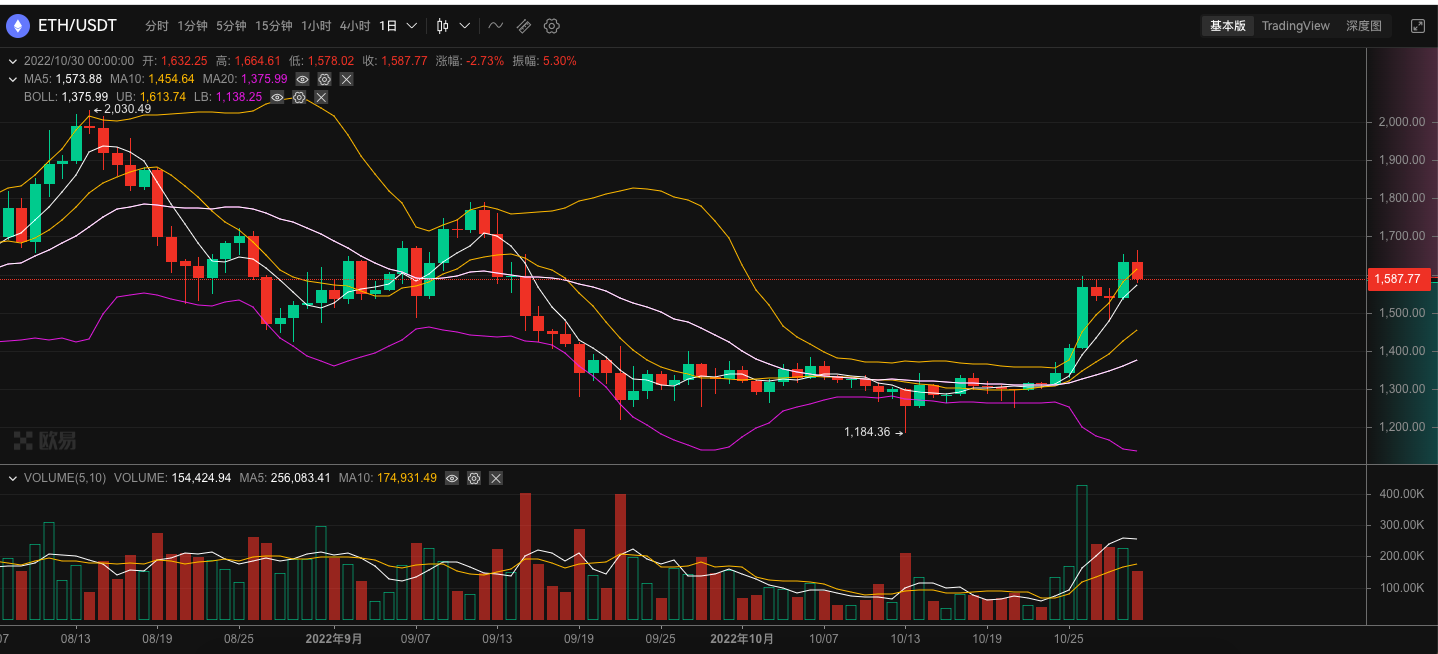The width and height of the screenshot is (1438, 654).
Task: Hide the VOLUME indicator
Action: pos(452,478)
